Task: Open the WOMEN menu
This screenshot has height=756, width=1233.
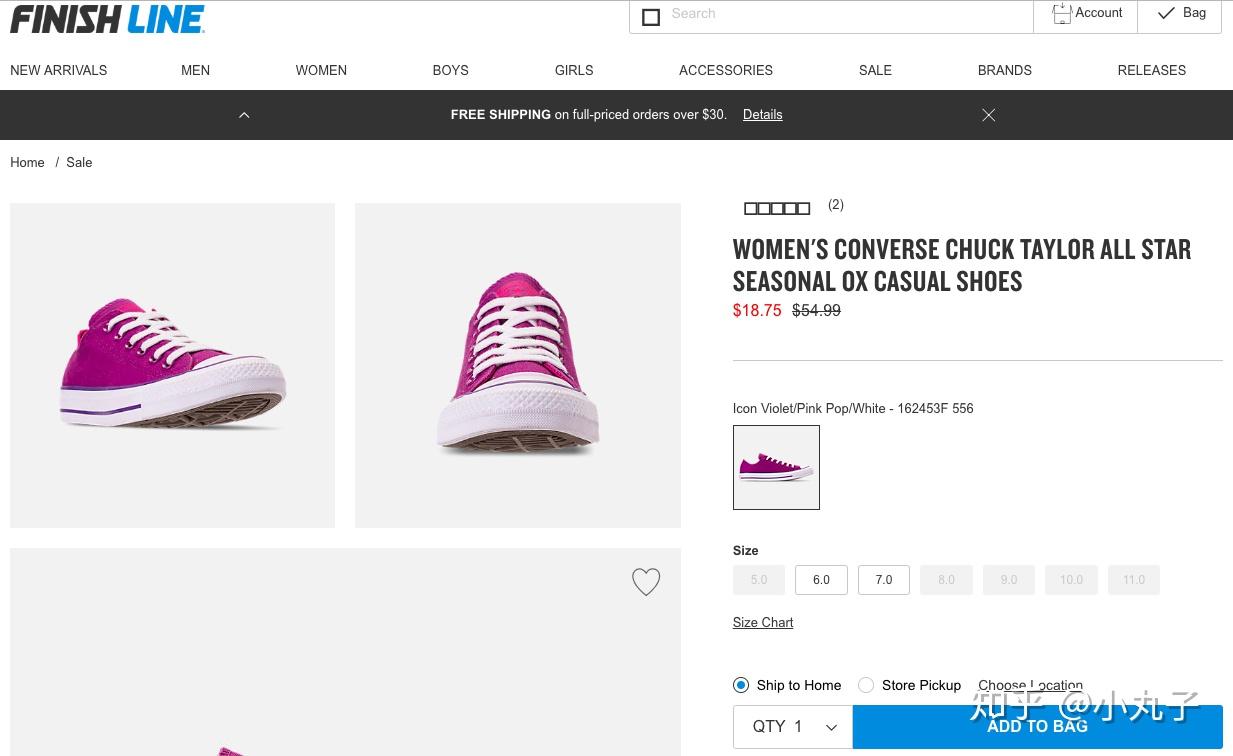Action: pos(321,70)
